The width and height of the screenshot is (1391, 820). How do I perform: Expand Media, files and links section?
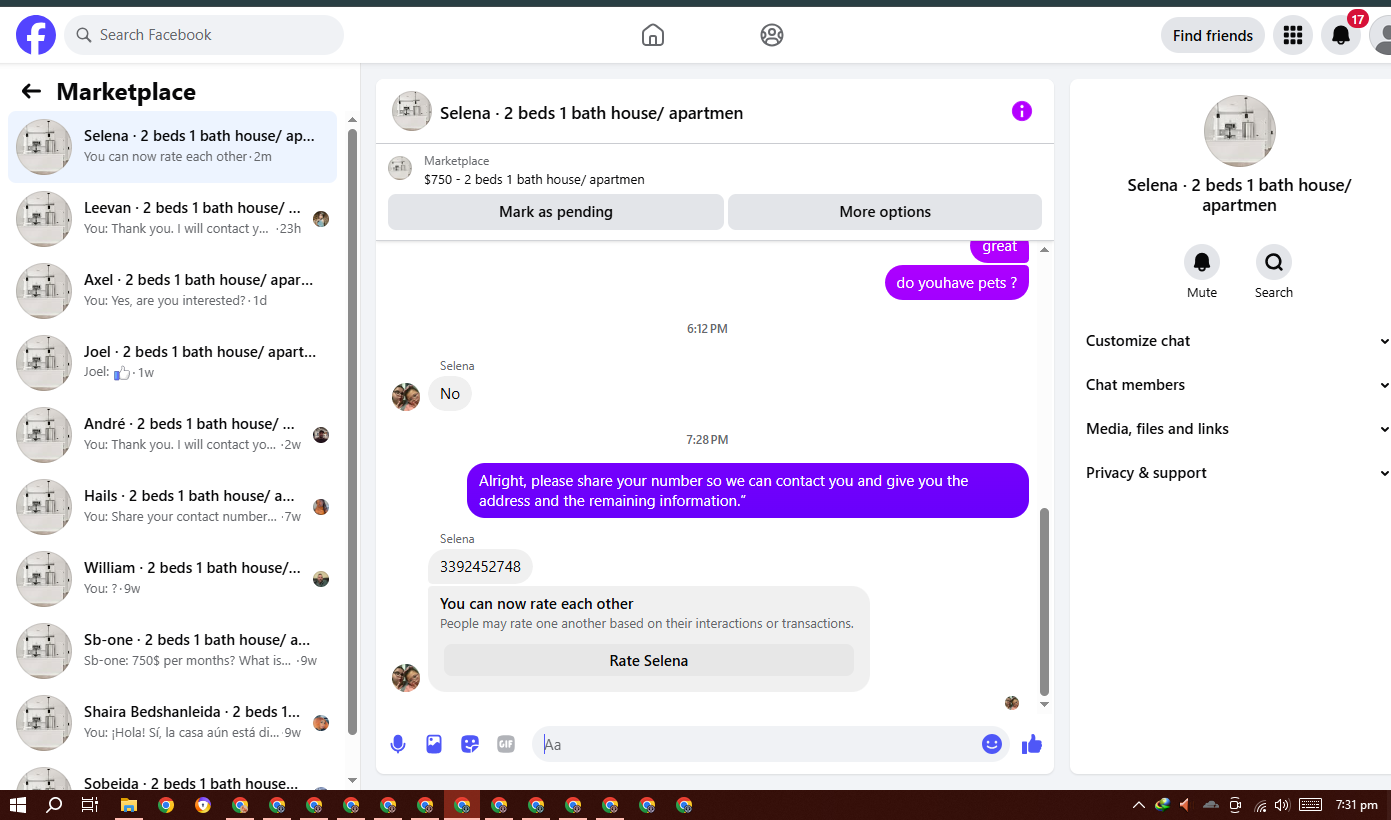1236,429
